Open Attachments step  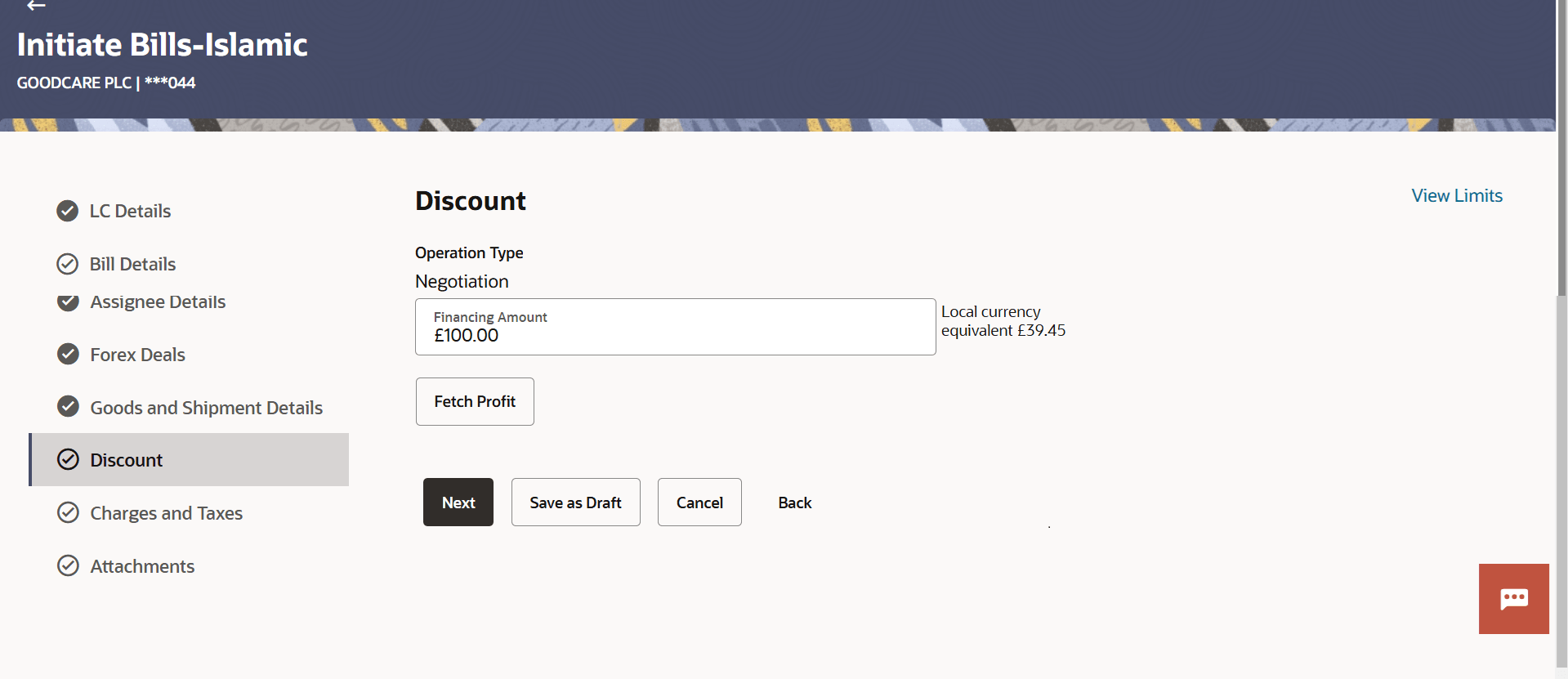pos(142,566)
